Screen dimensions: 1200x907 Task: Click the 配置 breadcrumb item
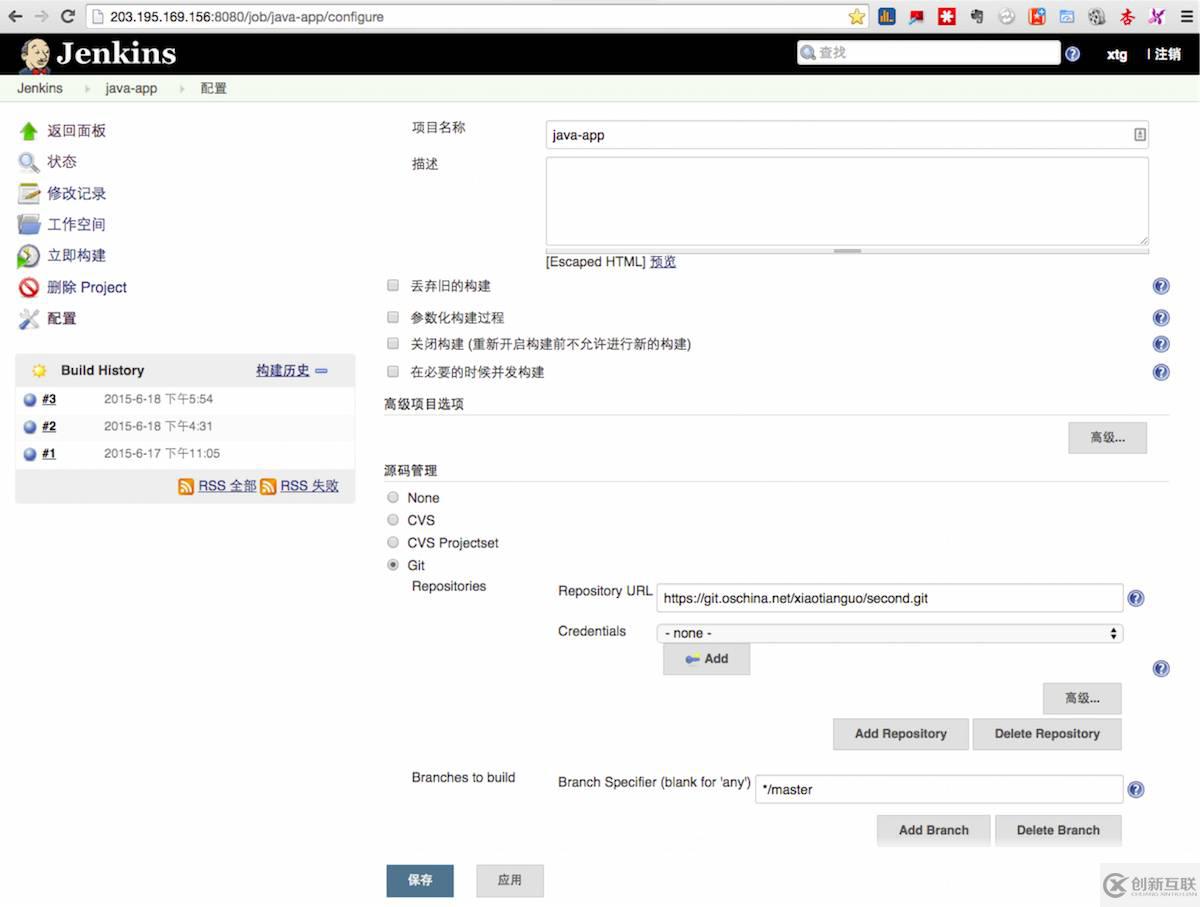click(x=213, y=88)
